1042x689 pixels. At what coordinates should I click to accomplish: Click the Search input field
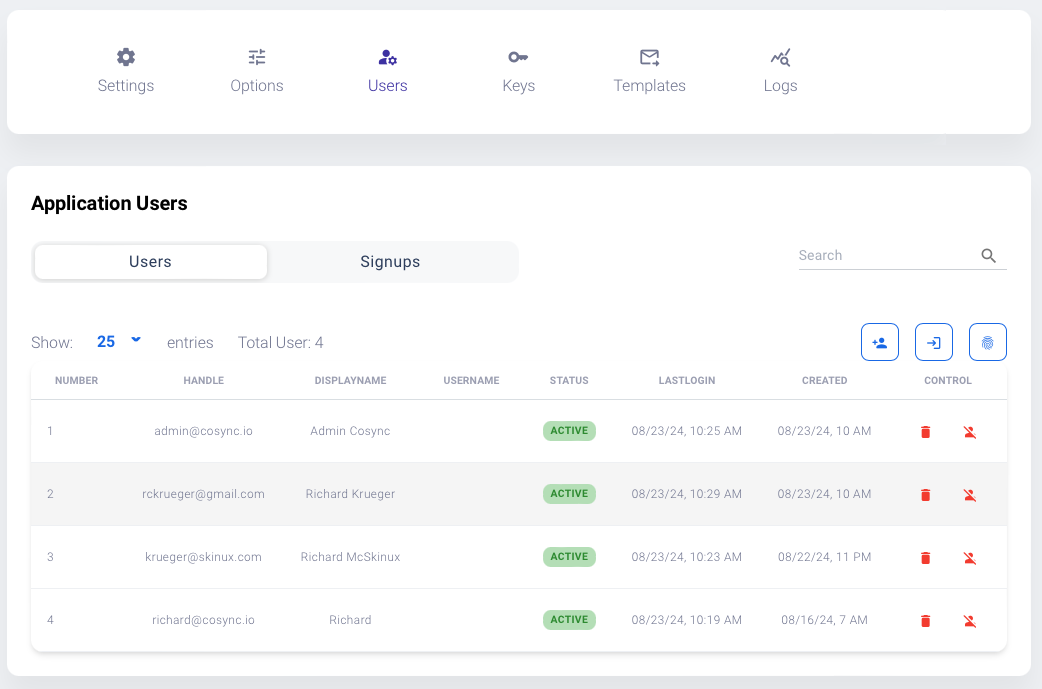point(888,256)
